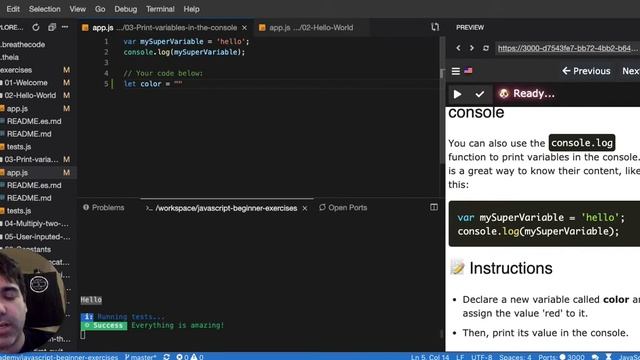Go forward in preview browser
Image resolution: width=640 pixels, height=360 pixels.
pyautogui.click(x=471, y=48)
